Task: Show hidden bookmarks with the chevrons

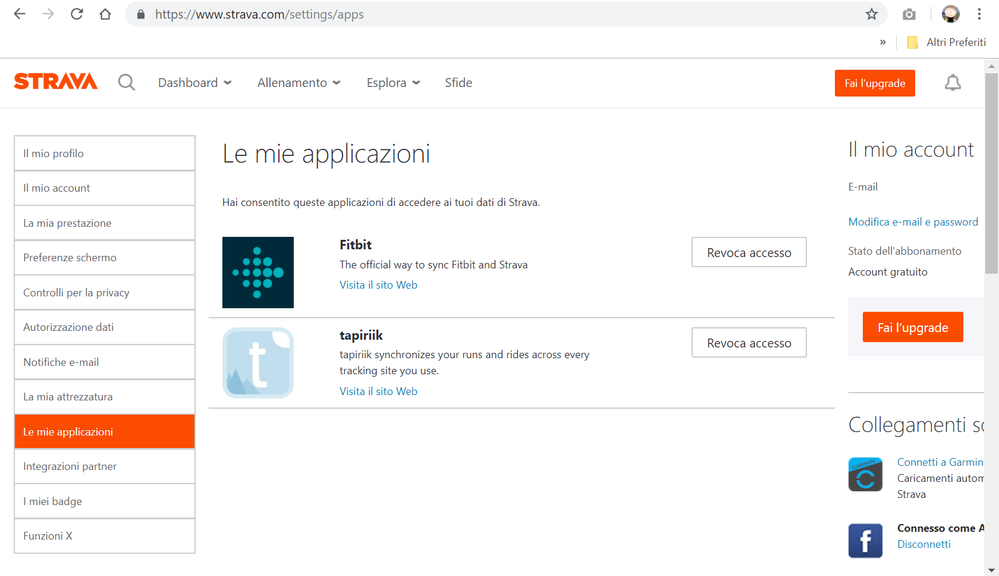Action: click(x=882, y=42)
